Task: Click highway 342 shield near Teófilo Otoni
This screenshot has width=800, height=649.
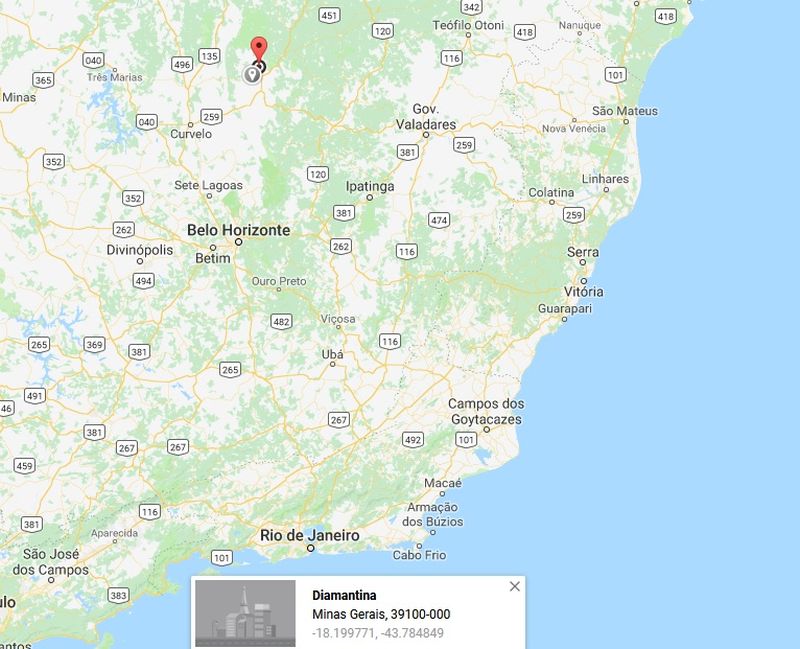Action: point(471,7)
